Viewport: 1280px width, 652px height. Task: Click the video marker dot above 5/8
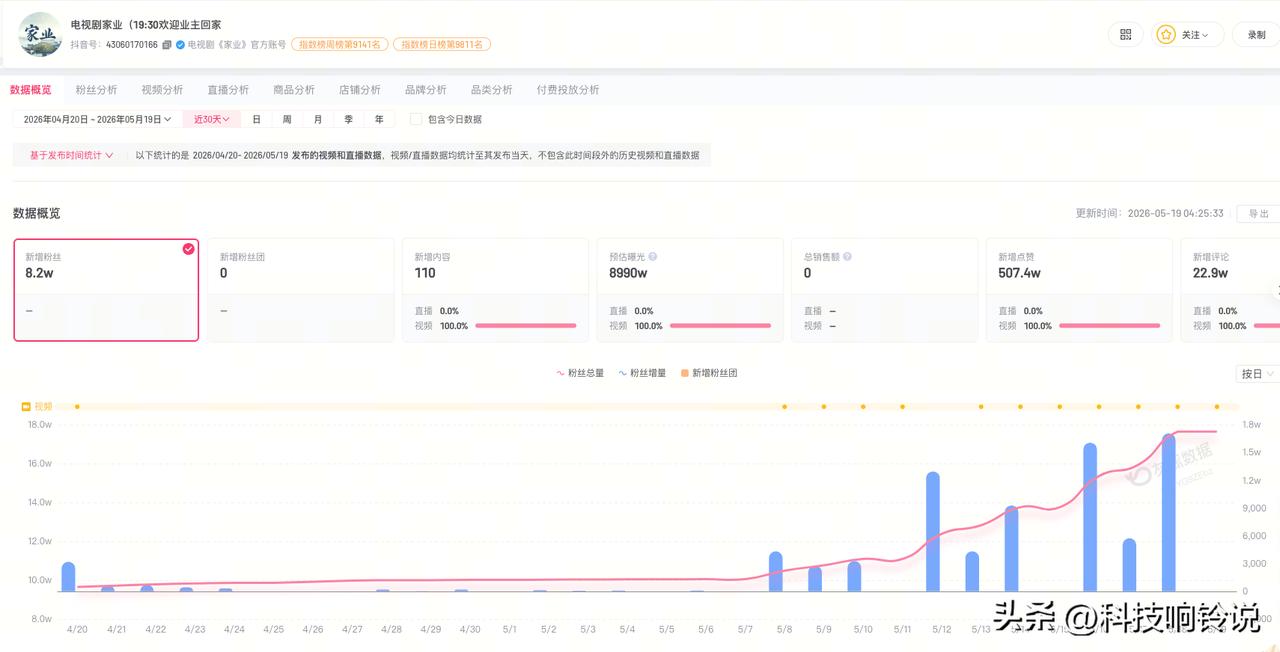(784, 407)
